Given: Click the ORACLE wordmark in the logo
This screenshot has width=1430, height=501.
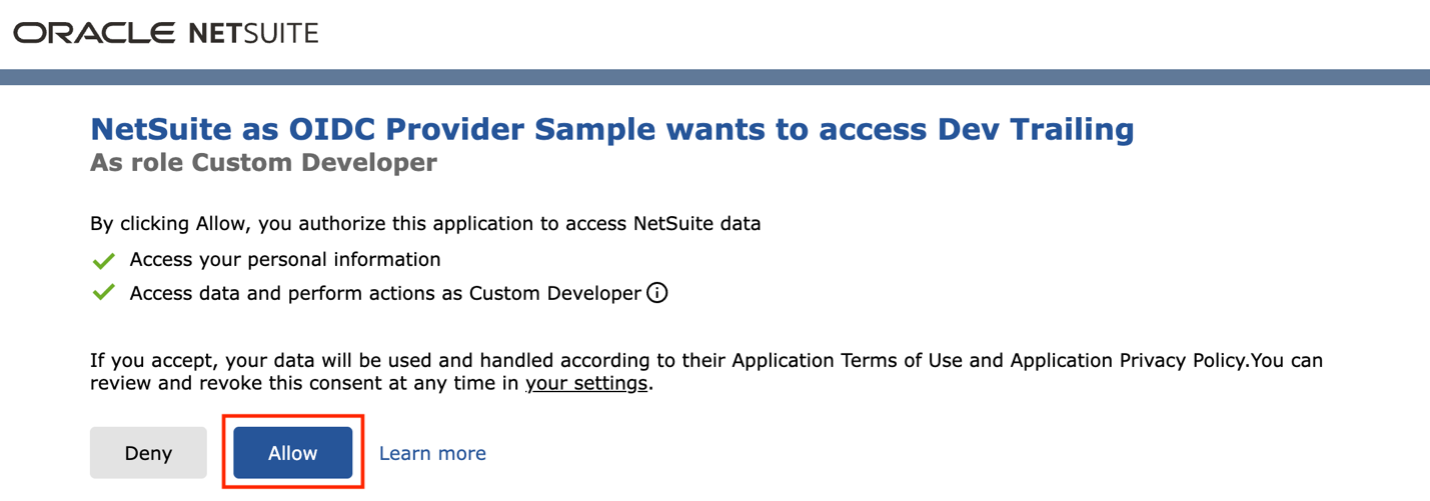Looking at the screenshot, I should click(94, 33).
